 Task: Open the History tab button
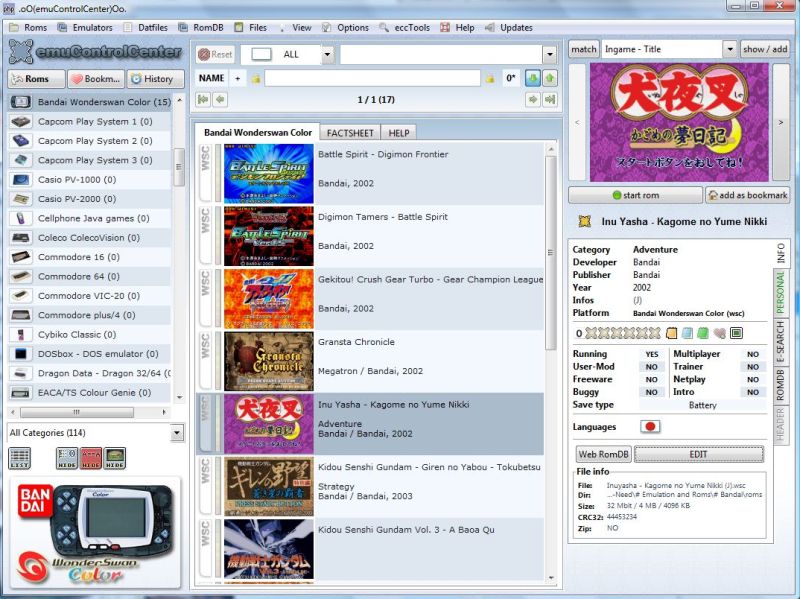tap(156, 79)
